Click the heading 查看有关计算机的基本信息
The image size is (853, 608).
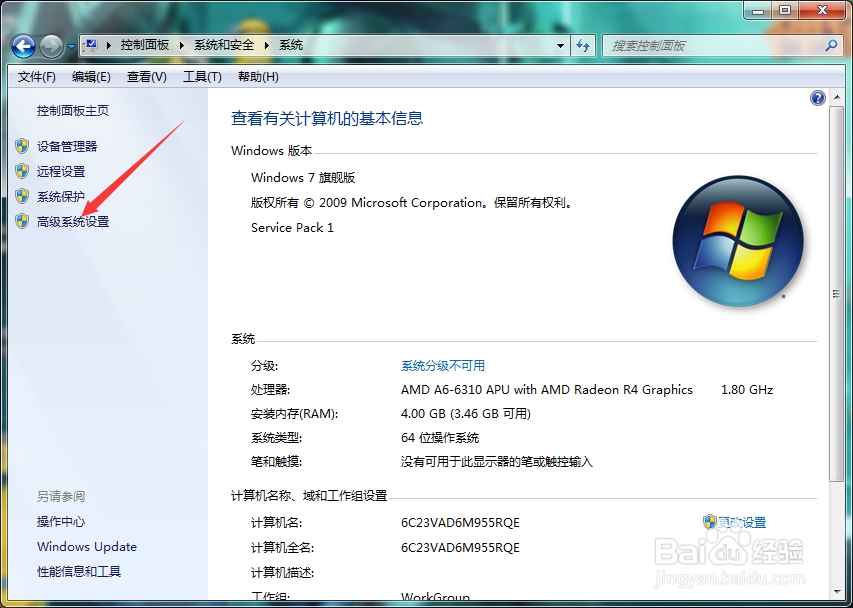coord(327,118)
